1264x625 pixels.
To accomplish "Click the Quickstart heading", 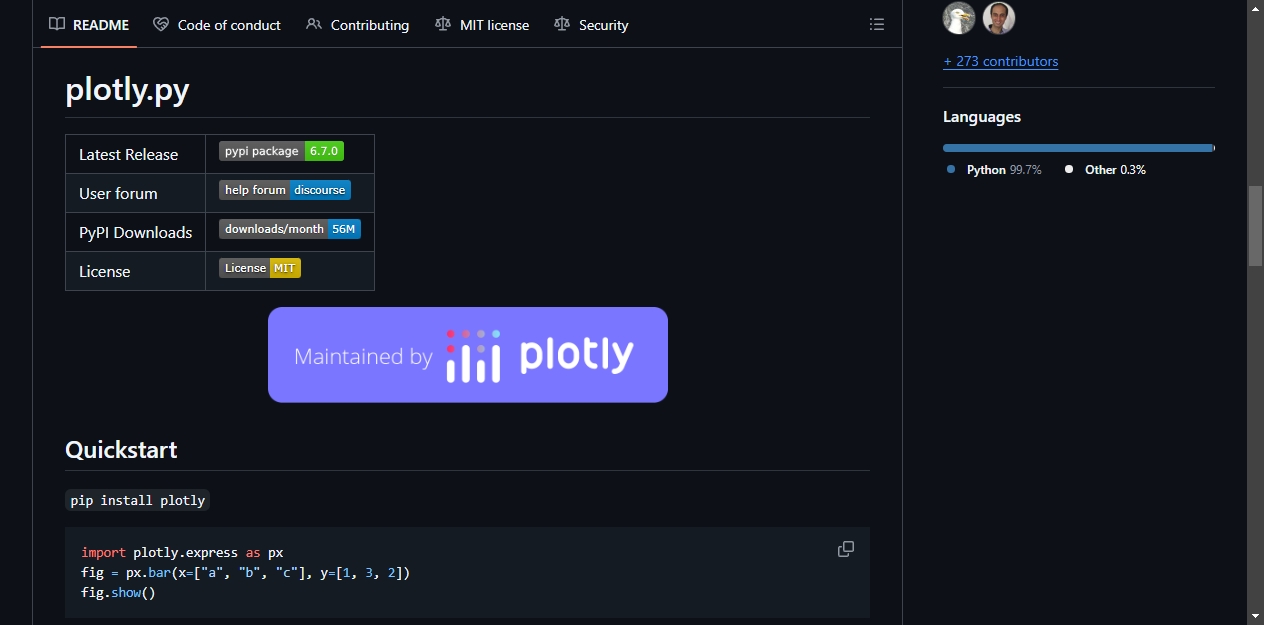I will 121,450.
